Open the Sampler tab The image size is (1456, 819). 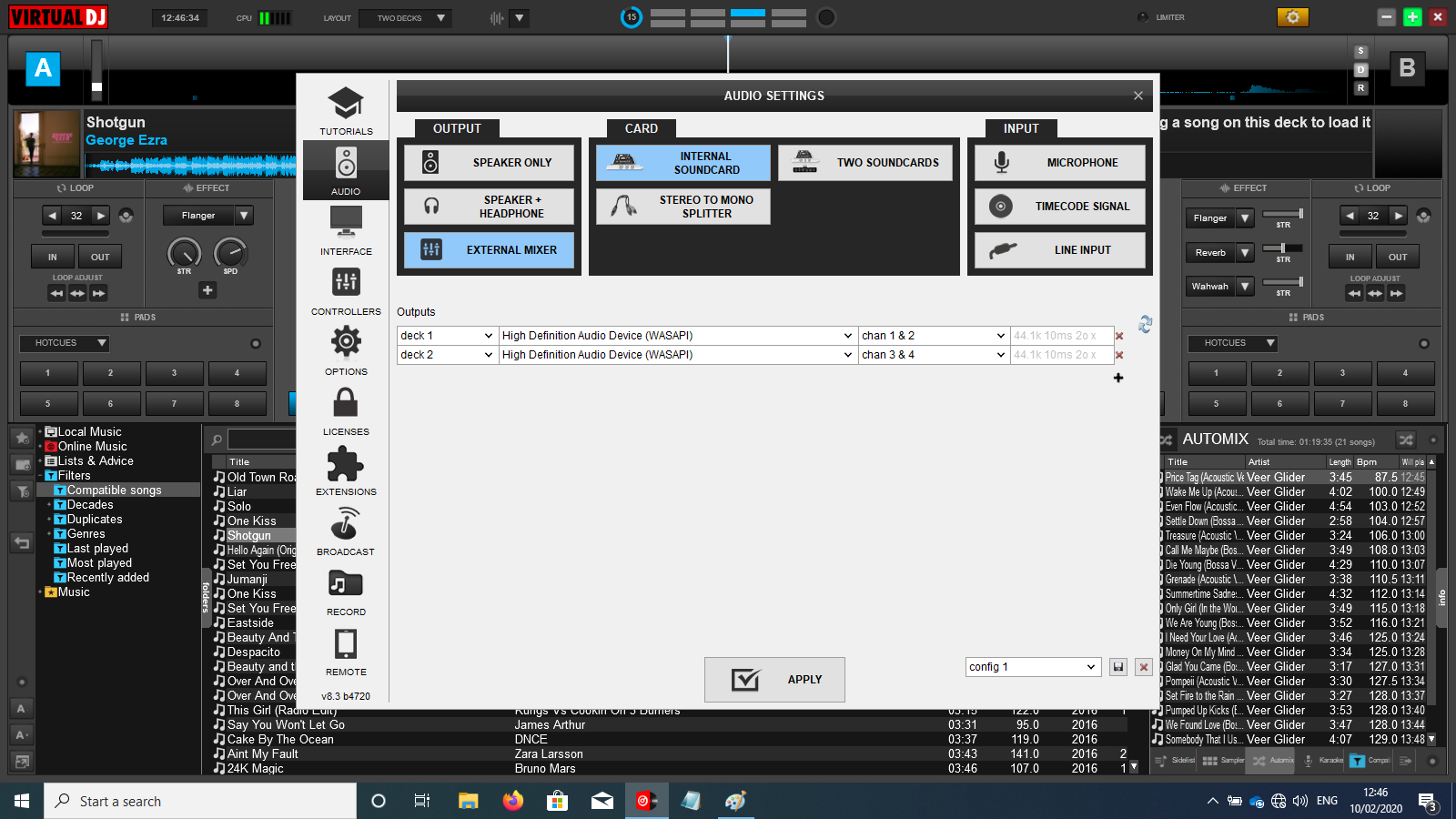point(1224,760)
